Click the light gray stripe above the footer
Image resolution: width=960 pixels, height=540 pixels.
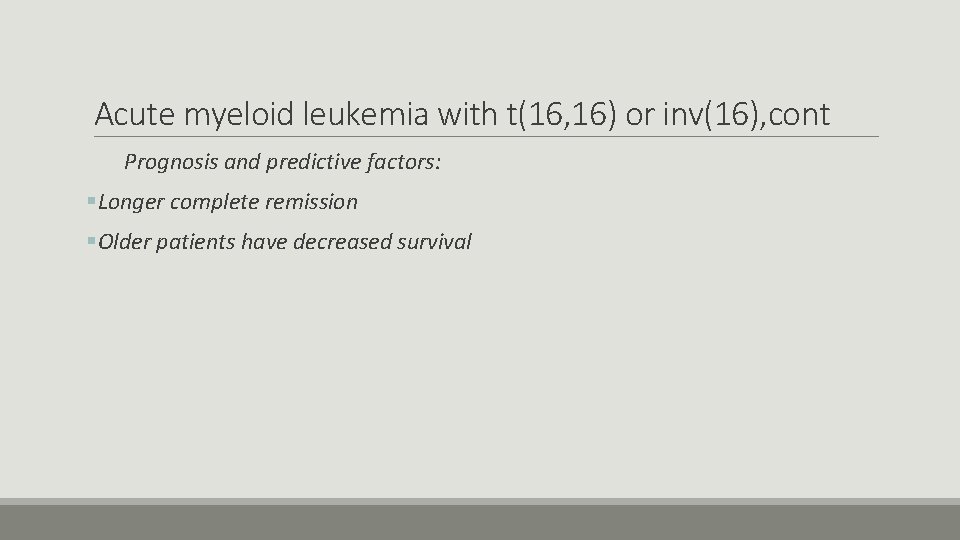(480, 501)
